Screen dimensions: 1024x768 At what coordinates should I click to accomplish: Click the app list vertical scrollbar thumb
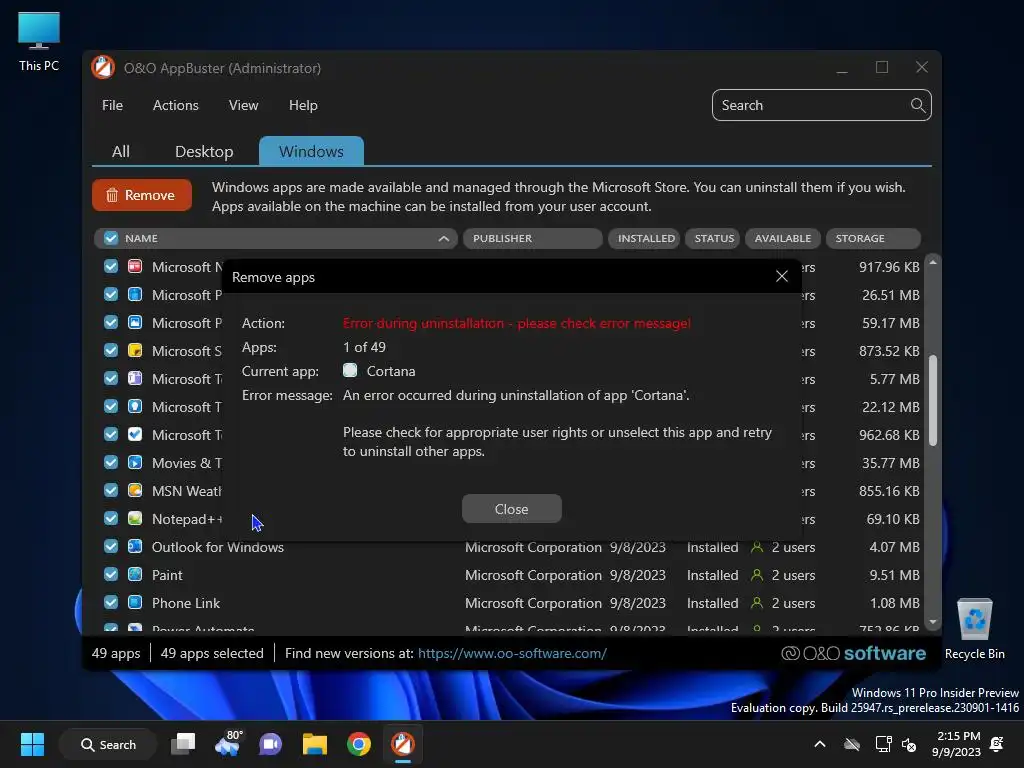[933, 400]
